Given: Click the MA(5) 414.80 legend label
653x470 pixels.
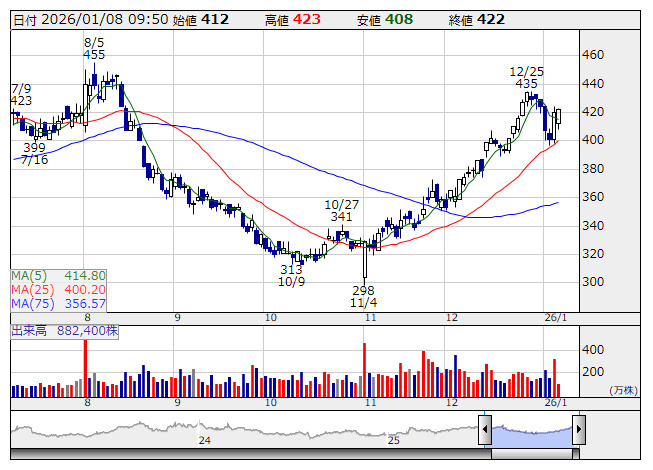Looking at the screenshot, I should 59,275.
